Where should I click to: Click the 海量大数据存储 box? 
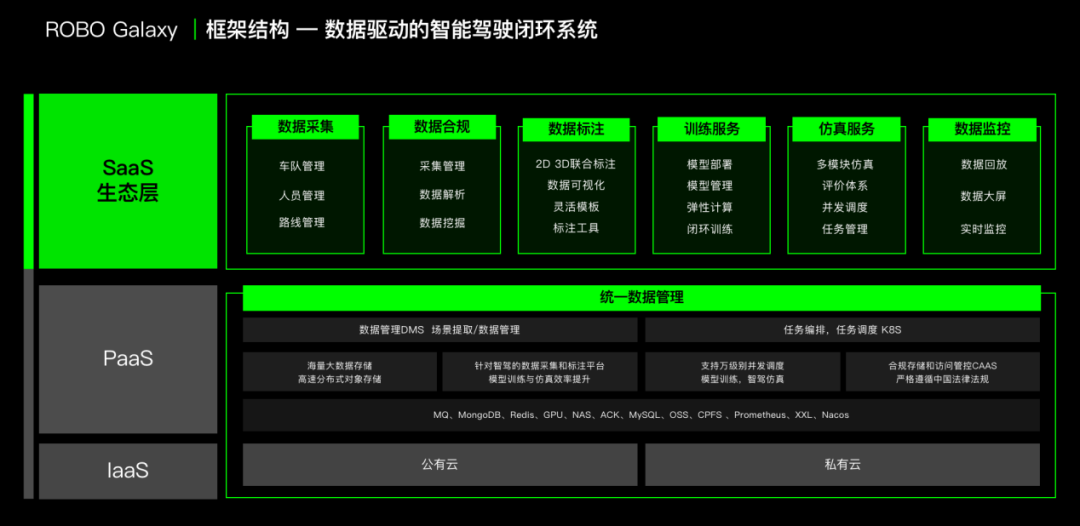tap(340, 372)
